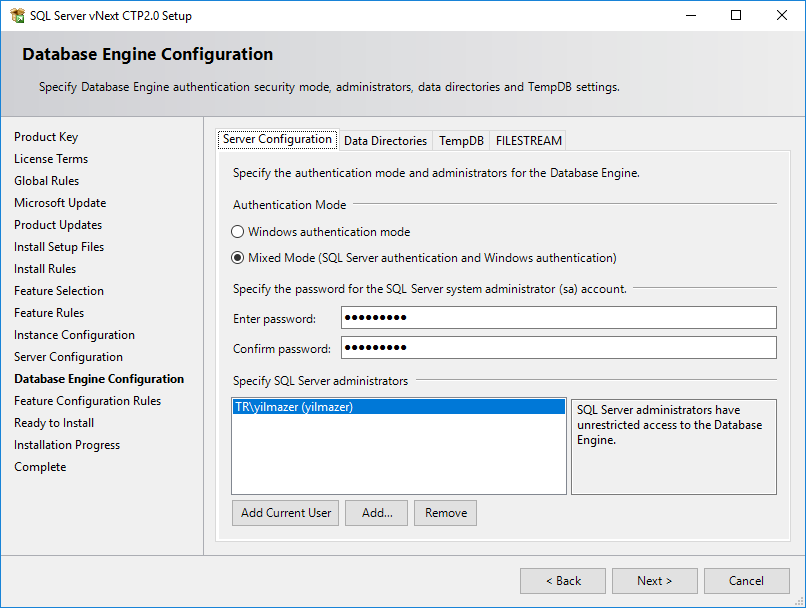
Task: Click the Ready to Install step
Action: (54, 423)
